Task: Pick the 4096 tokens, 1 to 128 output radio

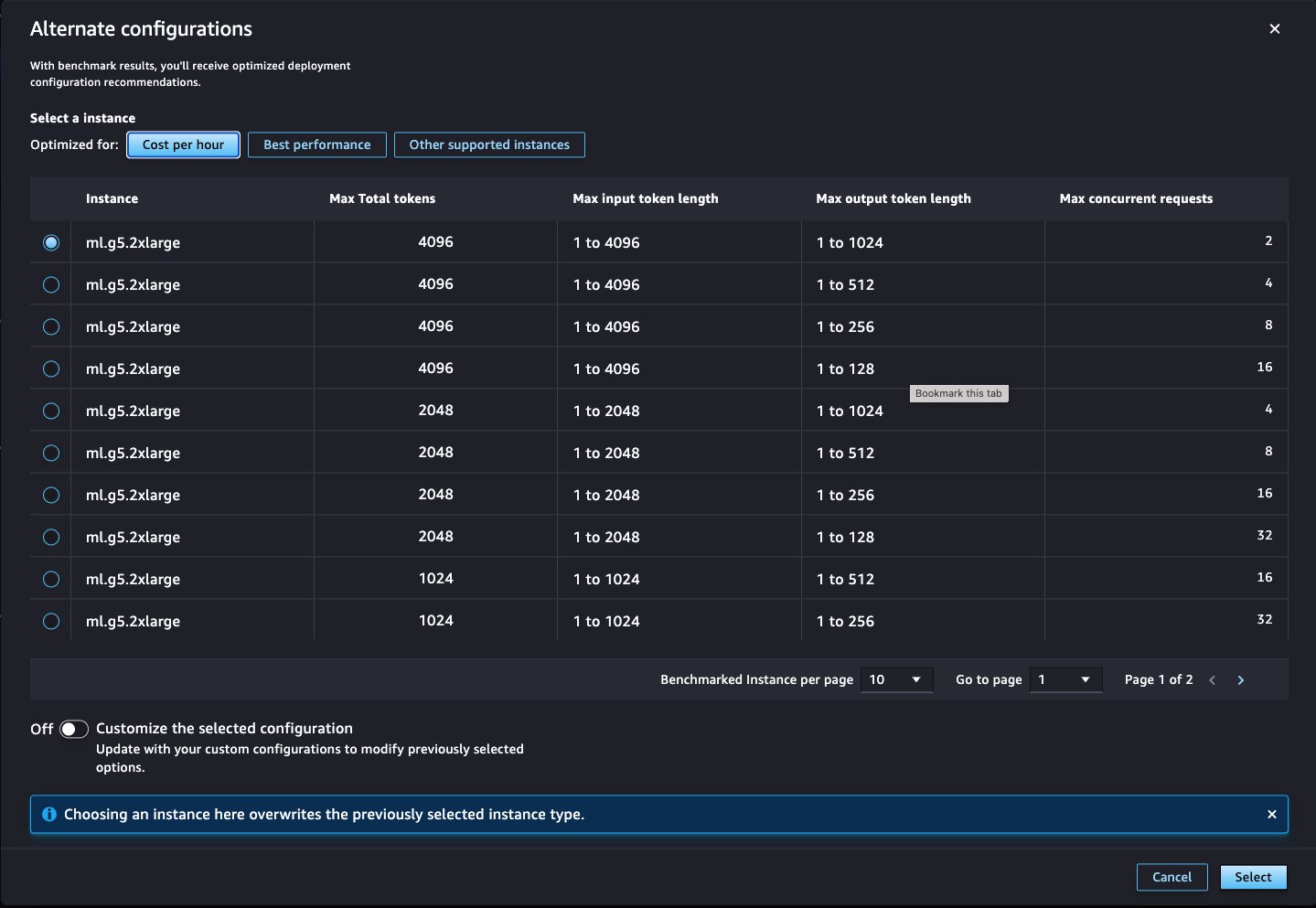Action: point(51,369)
